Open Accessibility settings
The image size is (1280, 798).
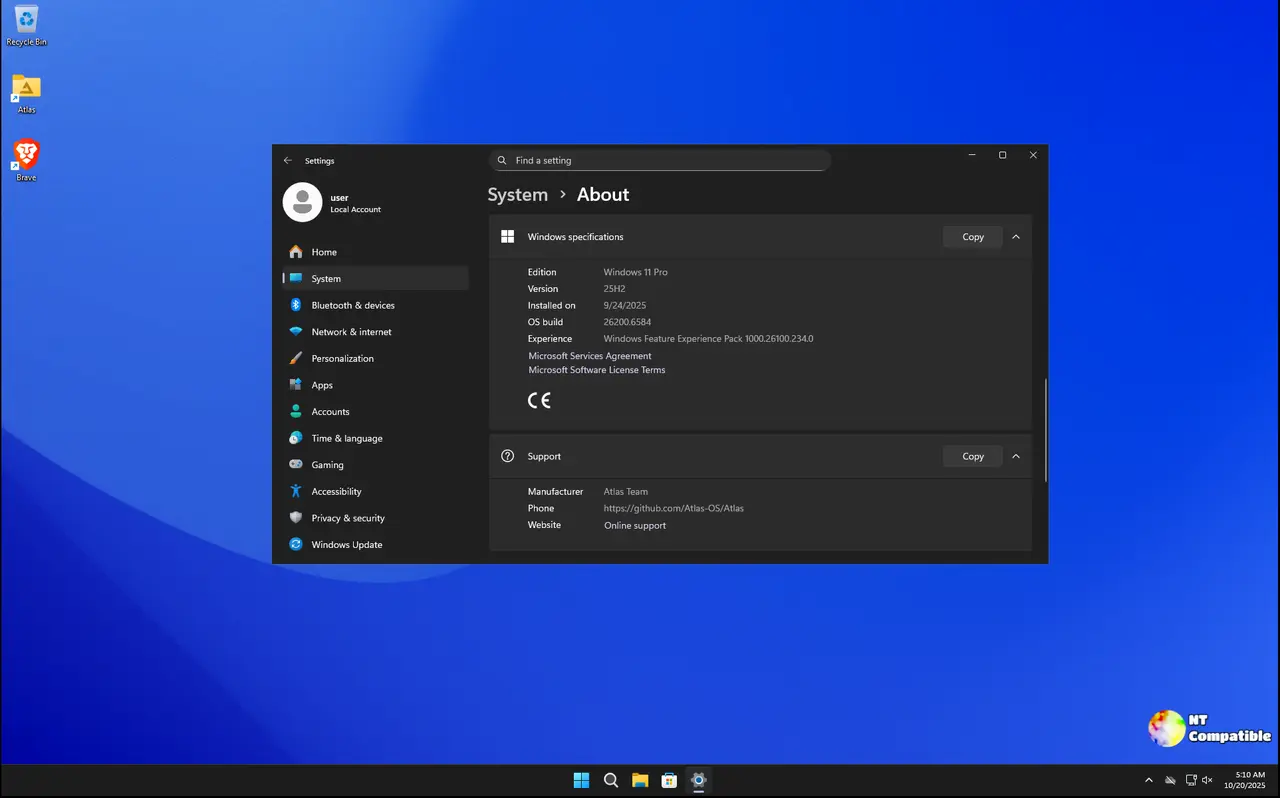coord(336,491)
